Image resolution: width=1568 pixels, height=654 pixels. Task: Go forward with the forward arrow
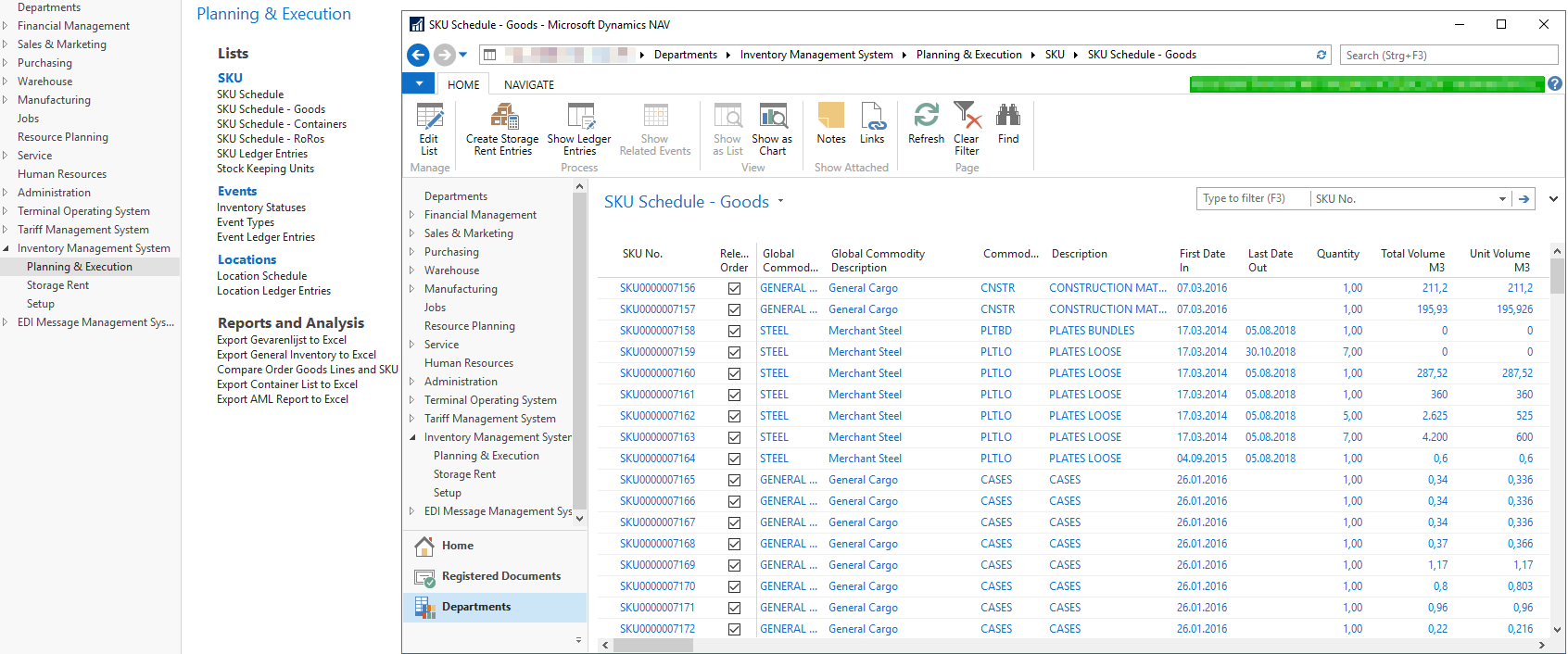[x=445, y=55]
